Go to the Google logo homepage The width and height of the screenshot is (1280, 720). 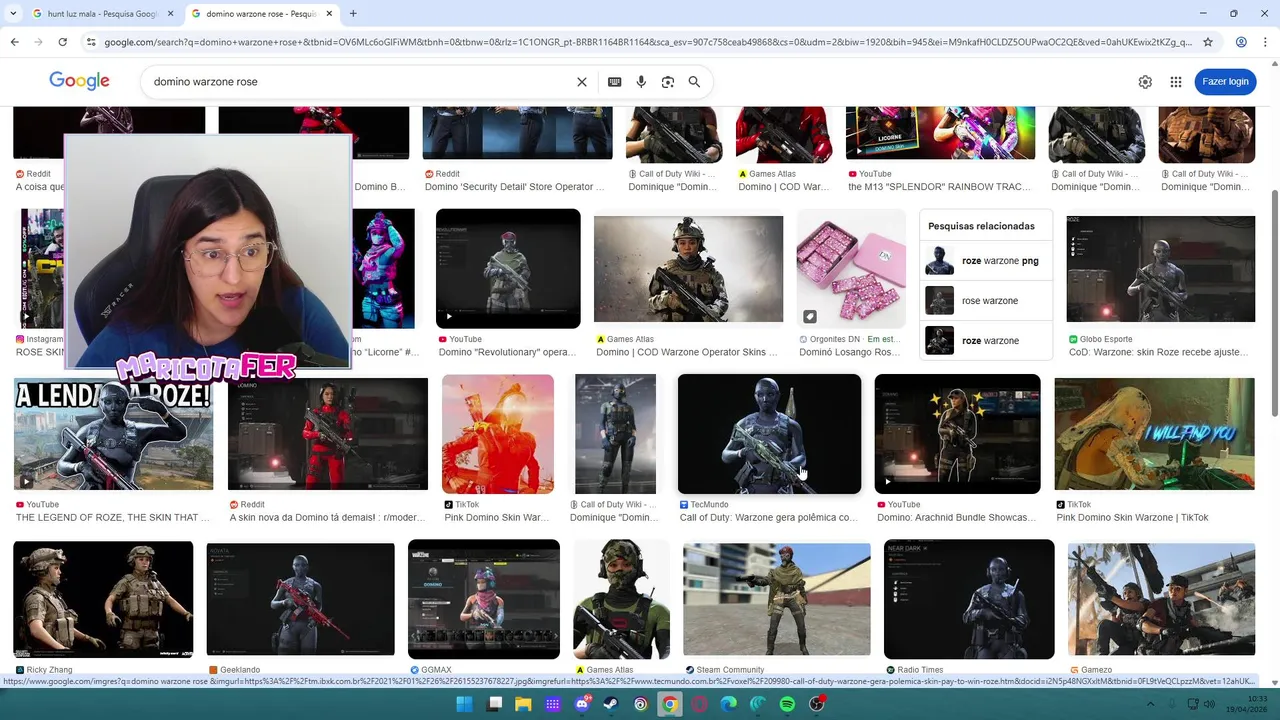click(x=79, y=82)
